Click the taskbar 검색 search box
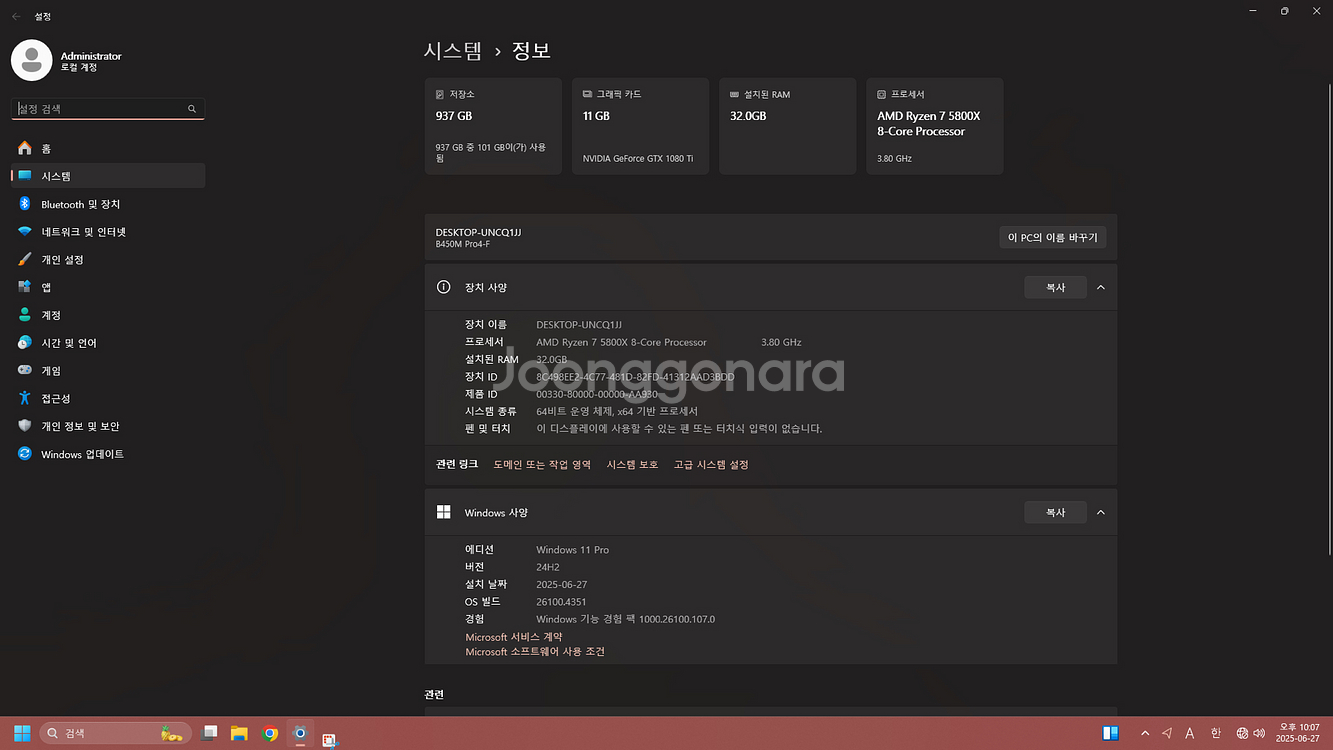The image size is (1333, 750). (115, 733)
